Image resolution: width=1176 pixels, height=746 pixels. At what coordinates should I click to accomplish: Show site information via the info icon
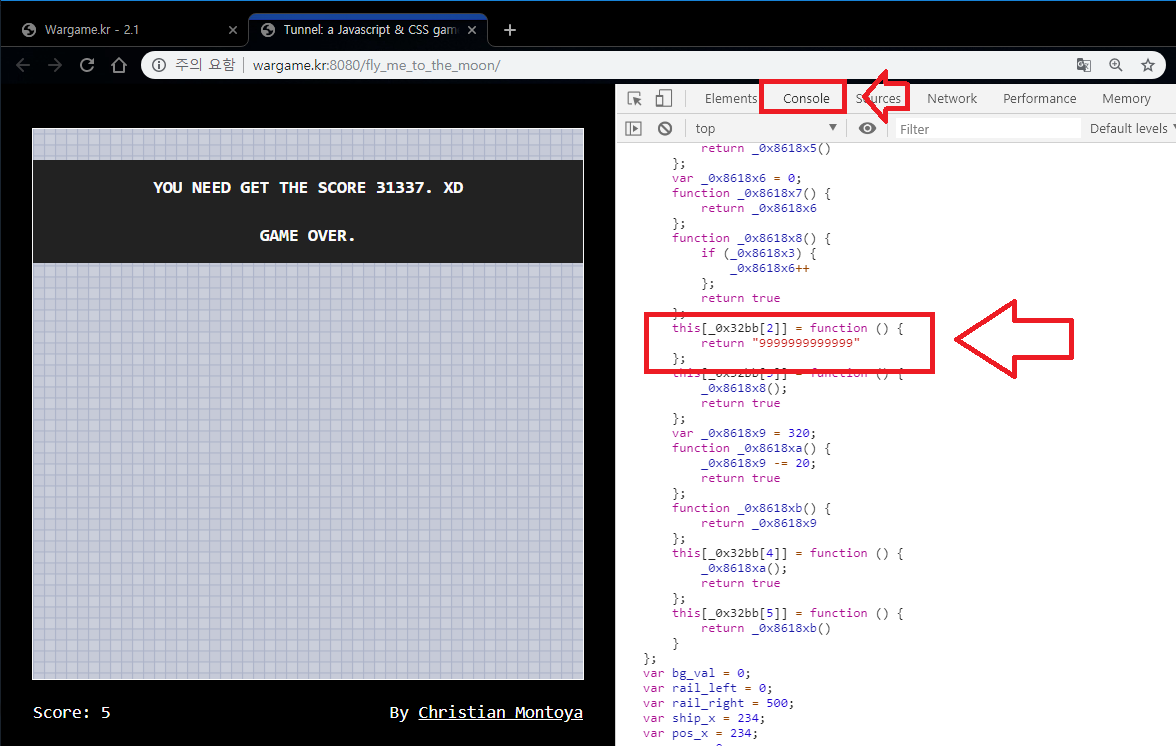coord(159,65)
